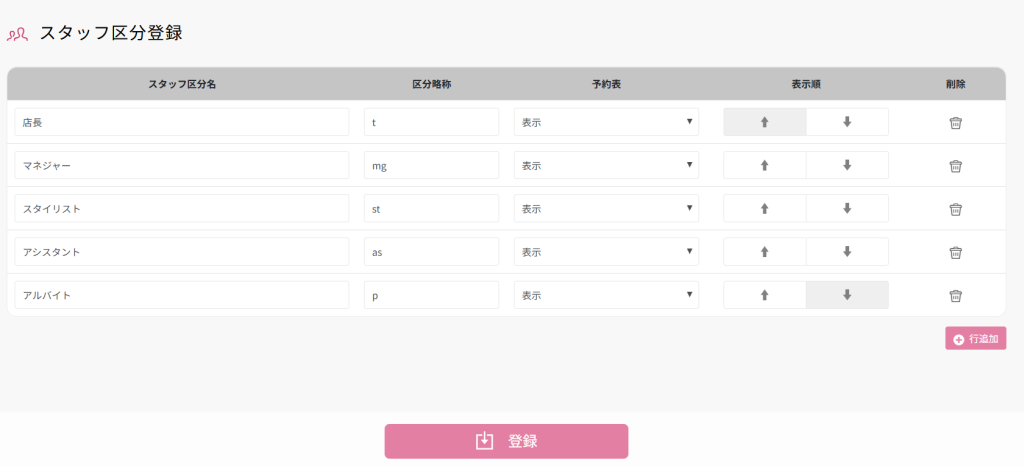Move スタイリスト row down in display order
The width and height of the screenshot is (1024, 466).
[847, 209]
